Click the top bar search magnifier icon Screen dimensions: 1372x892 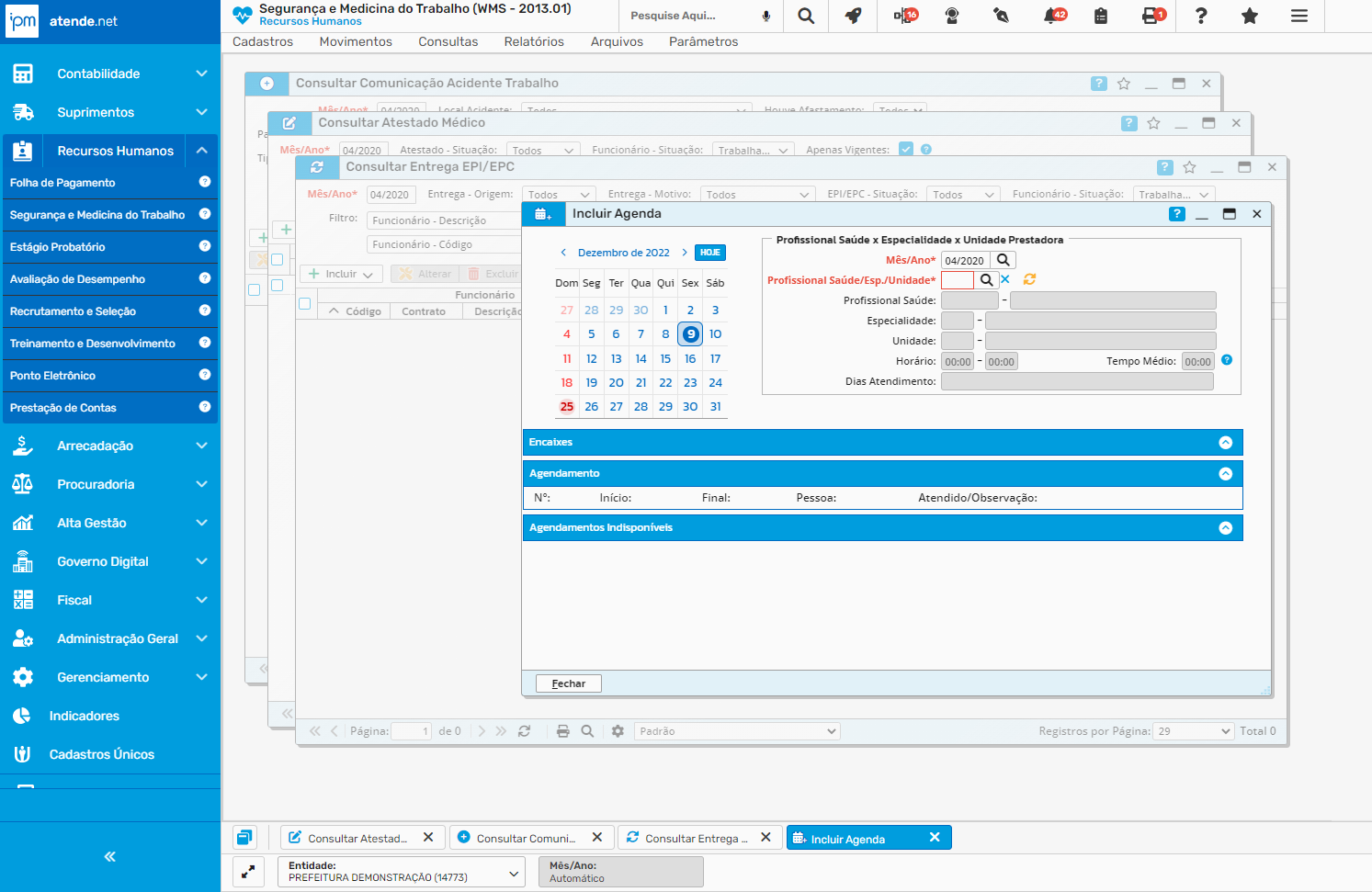[x=806, y=16]
